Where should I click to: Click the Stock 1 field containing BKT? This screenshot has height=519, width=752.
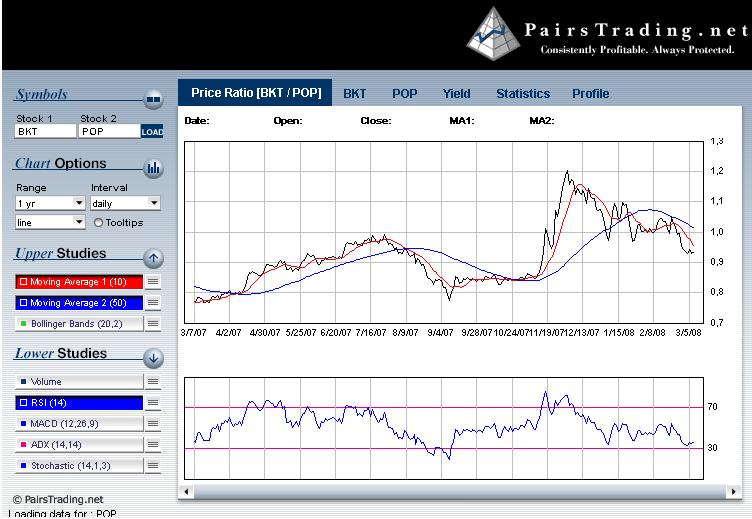46,131
